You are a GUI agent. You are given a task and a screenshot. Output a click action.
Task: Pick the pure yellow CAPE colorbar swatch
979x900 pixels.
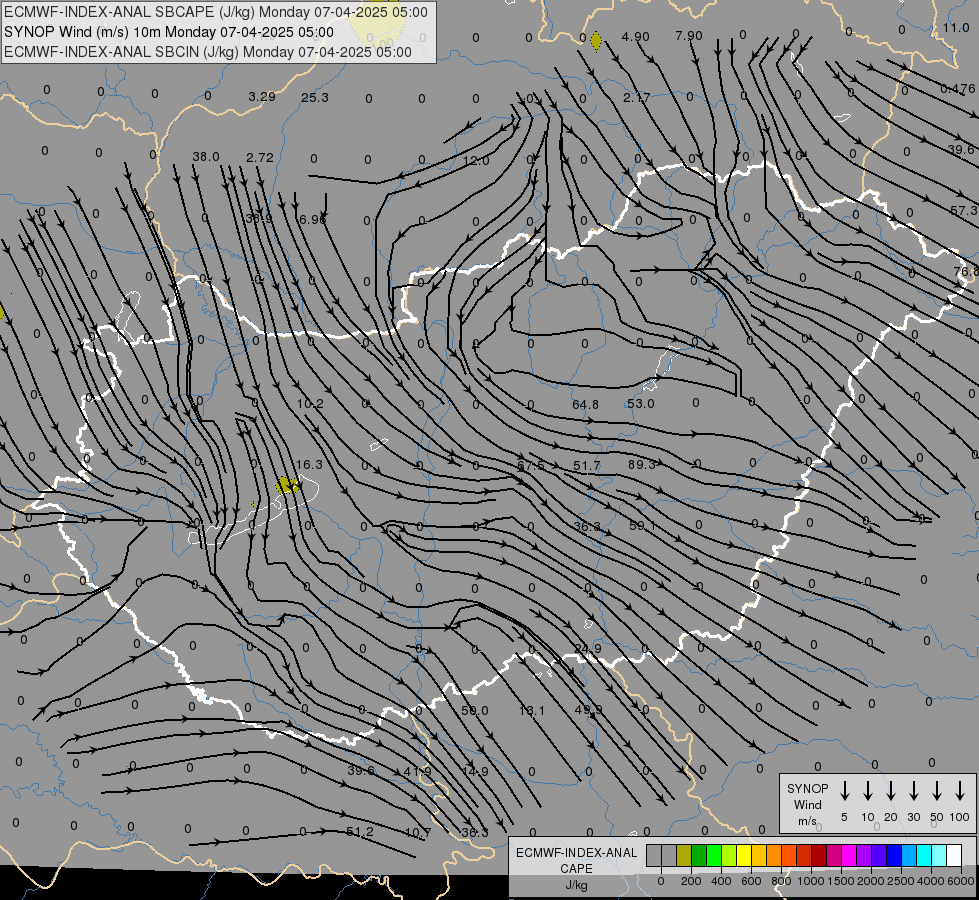point(744,855)
